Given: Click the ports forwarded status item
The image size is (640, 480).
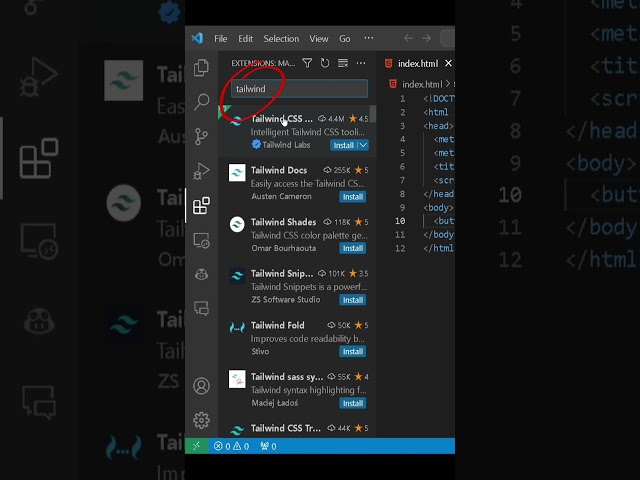Looking at the screenshot, I should pos(268,446).
